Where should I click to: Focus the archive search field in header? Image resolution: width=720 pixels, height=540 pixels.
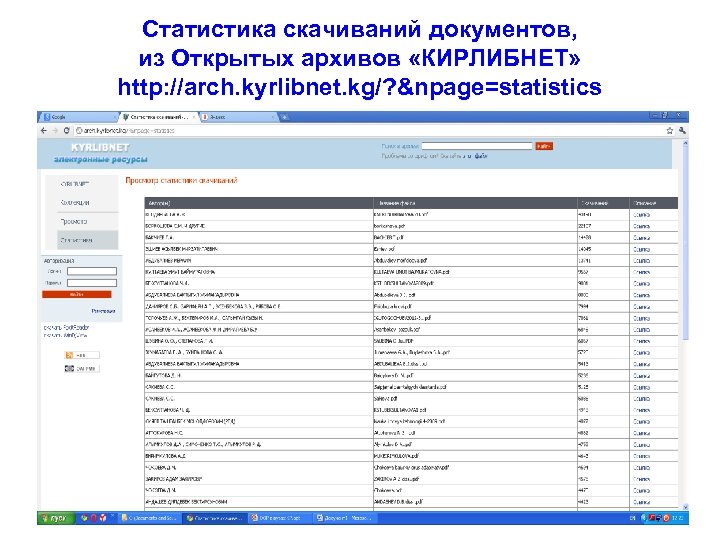(477, 146)
